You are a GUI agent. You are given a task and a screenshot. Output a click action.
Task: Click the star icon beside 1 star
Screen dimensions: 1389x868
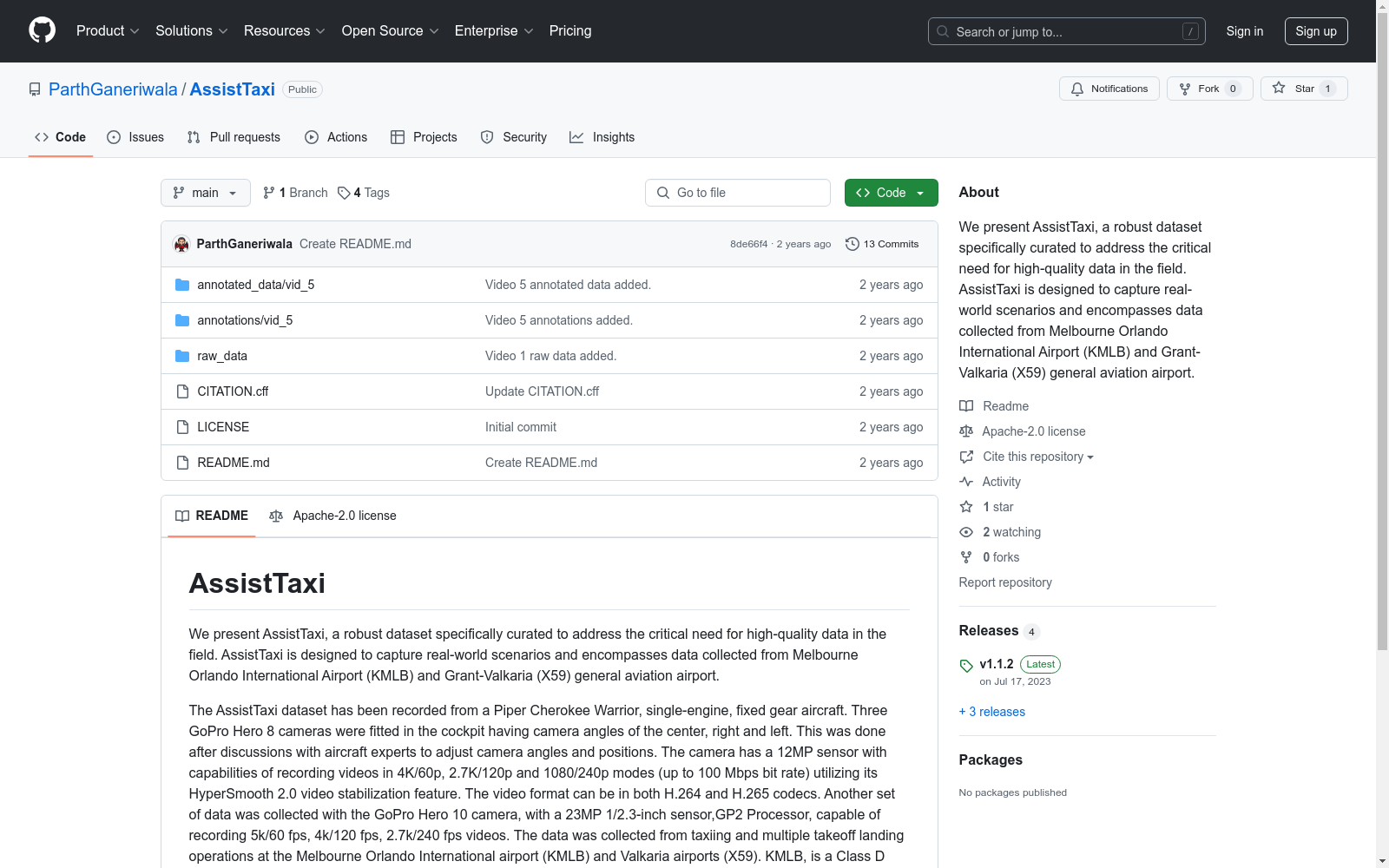966,507
